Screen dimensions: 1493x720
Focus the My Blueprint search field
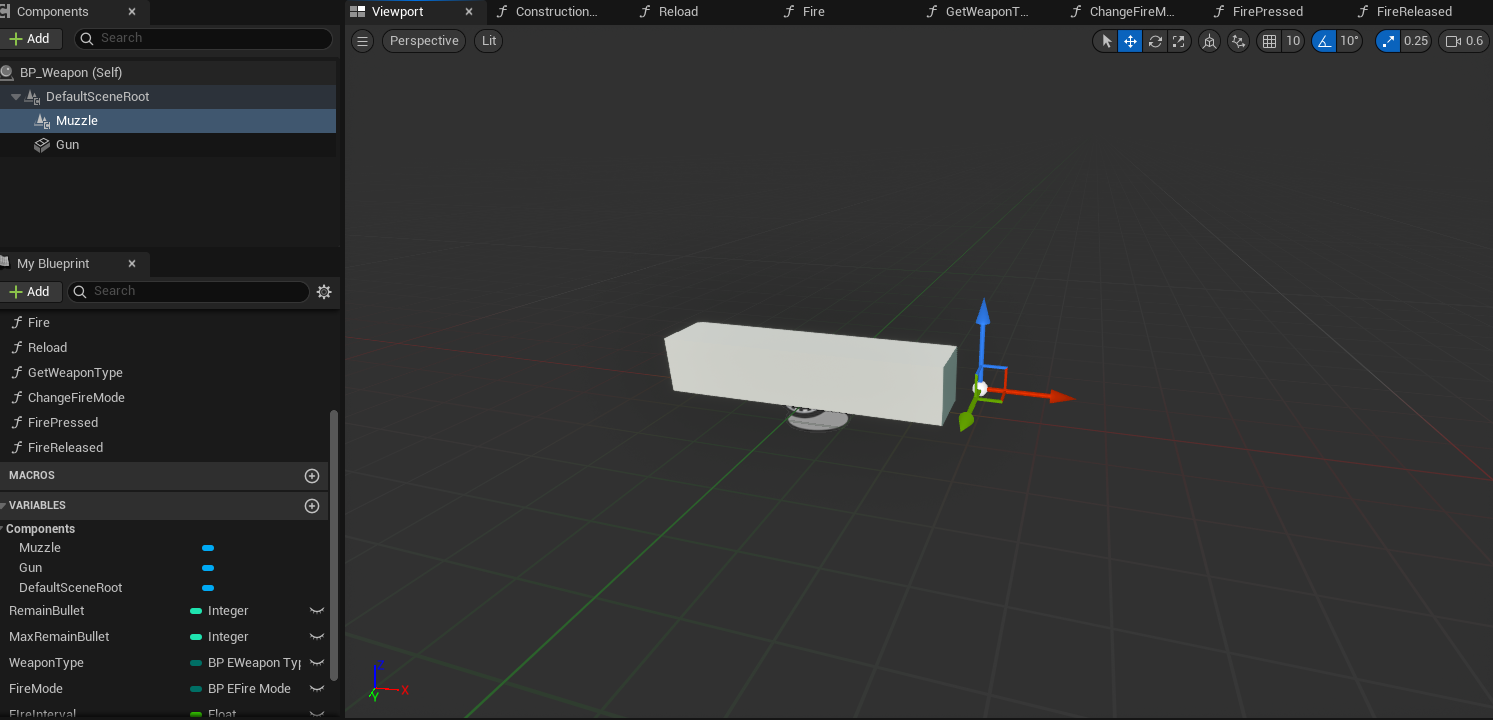pyautogui.click(x=188, y=291)
